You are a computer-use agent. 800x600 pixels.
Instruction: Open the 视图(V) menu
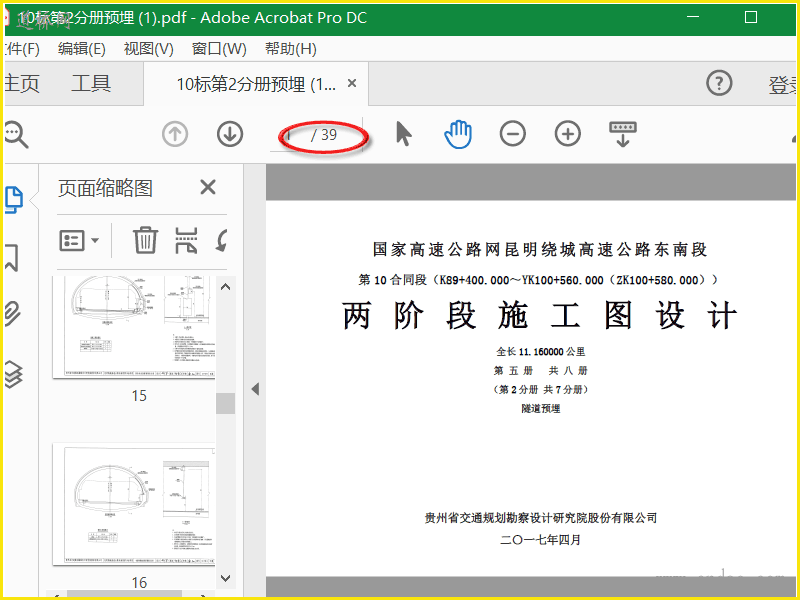pyautogui.click(x=148, y=49)
